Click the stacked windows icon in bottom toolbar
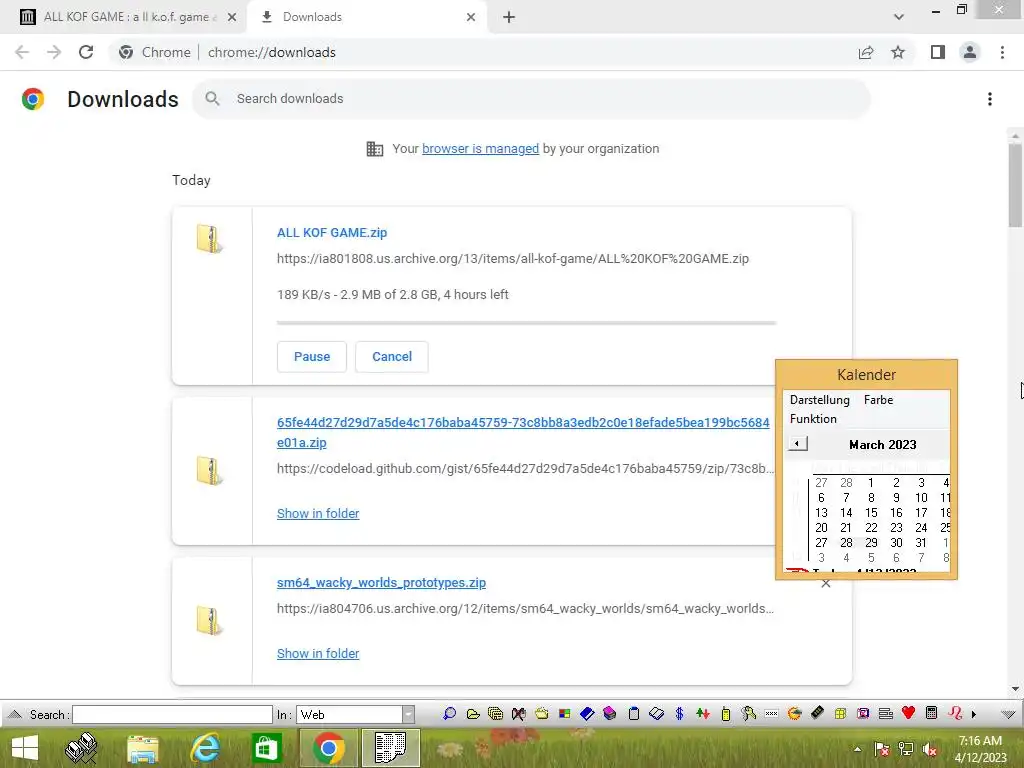1024x768 pixels. point(496,714)
